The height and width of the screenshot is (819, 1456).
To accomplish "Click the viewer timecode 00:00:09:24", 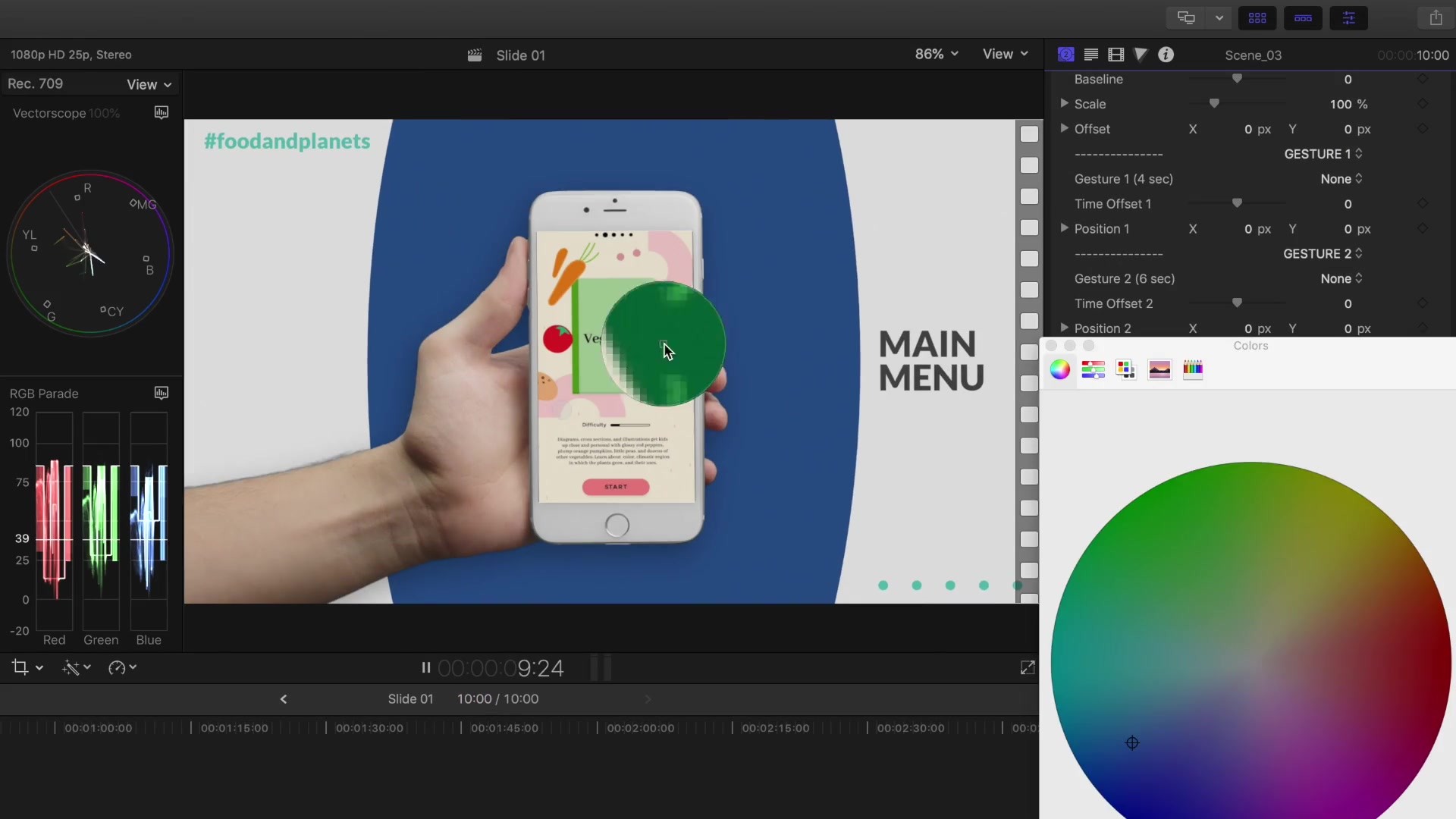I will tap(500, 668).
